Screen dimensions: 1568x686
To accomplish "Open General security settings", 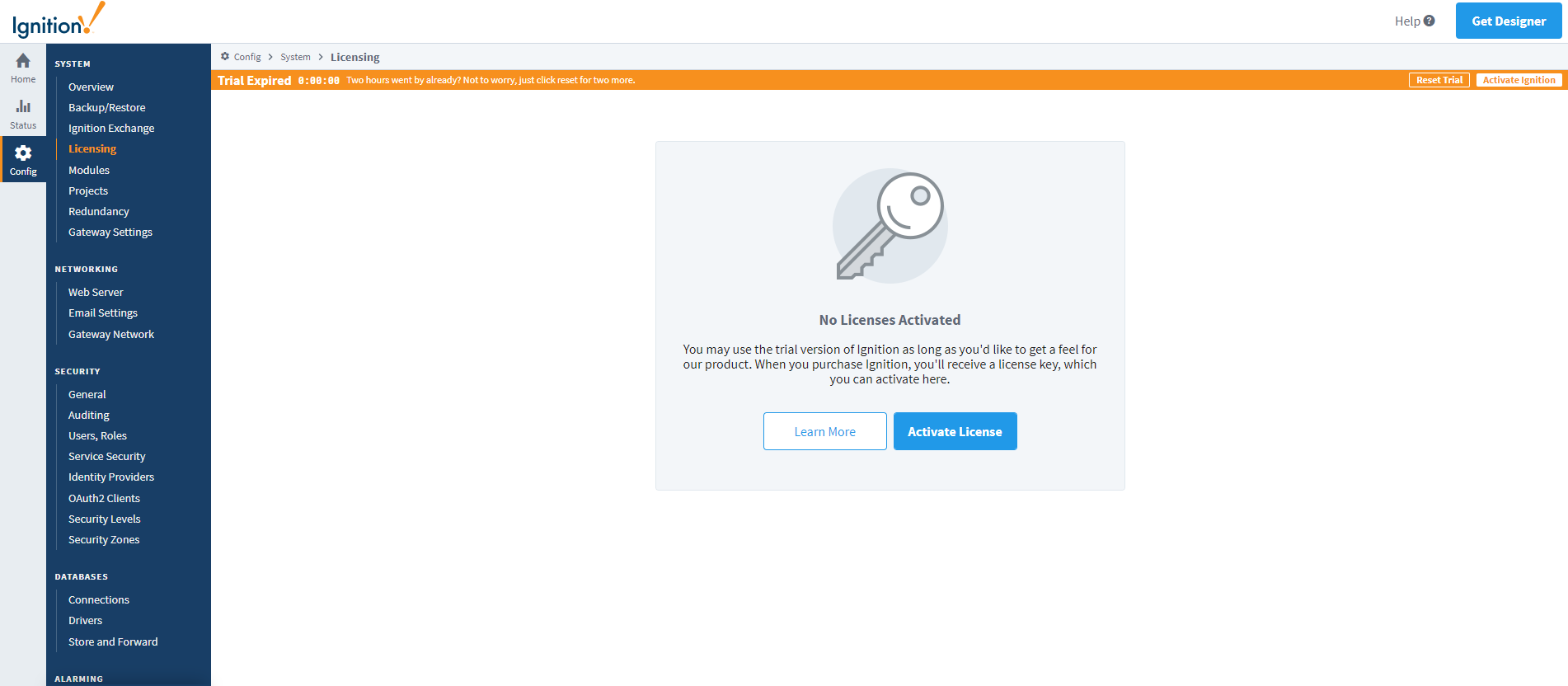I will pyautogui.click(x=87, y=394).
